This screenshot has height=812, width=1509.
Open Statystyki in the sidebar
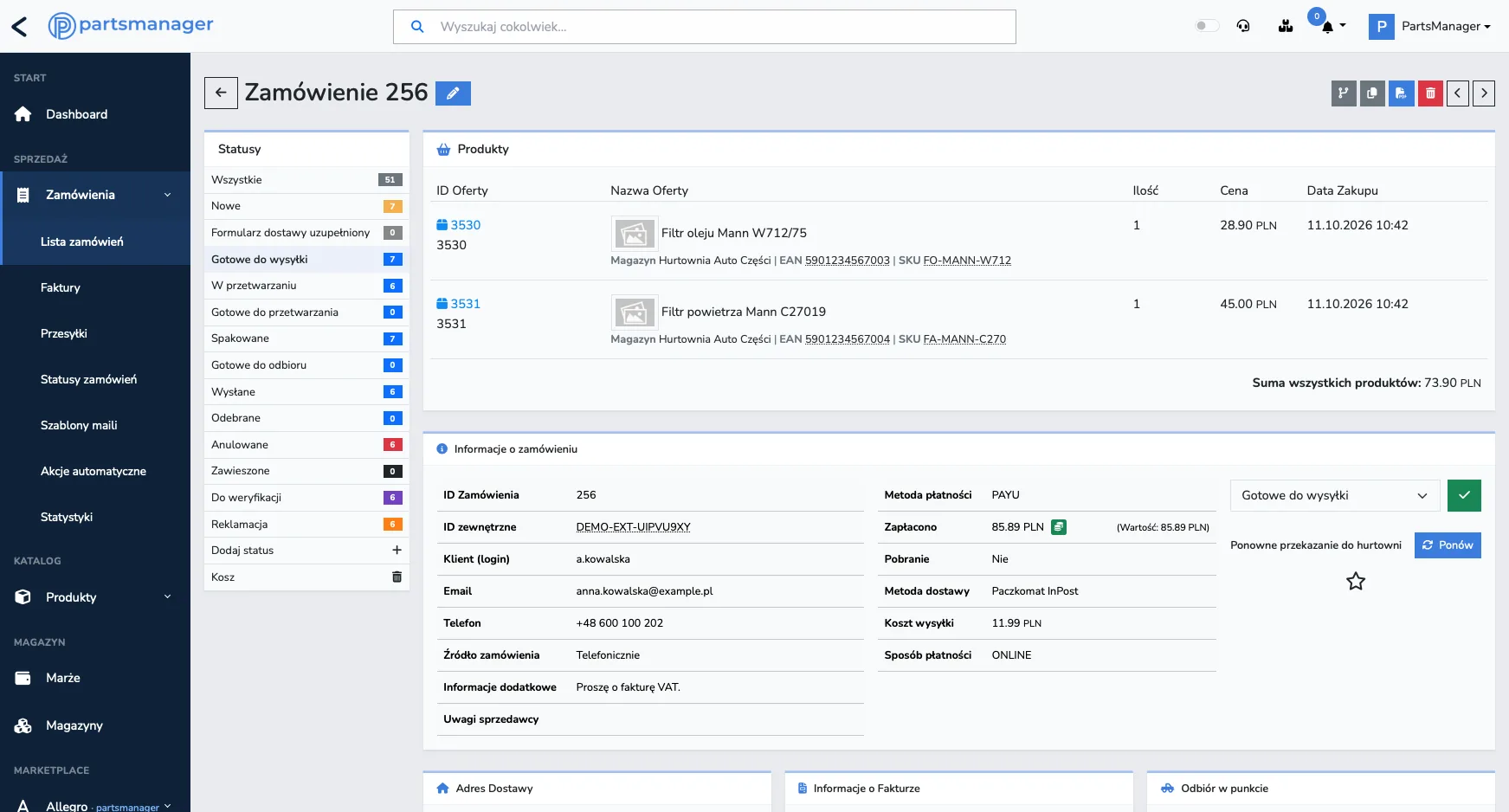67,517
